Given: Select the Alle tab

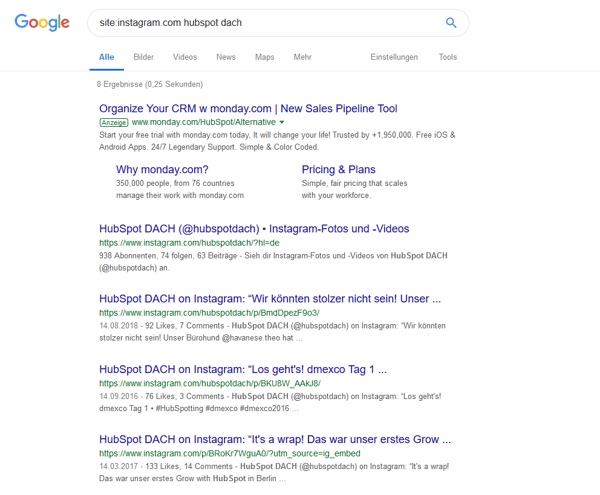Looking at the screenshot, I should (106, 57).
